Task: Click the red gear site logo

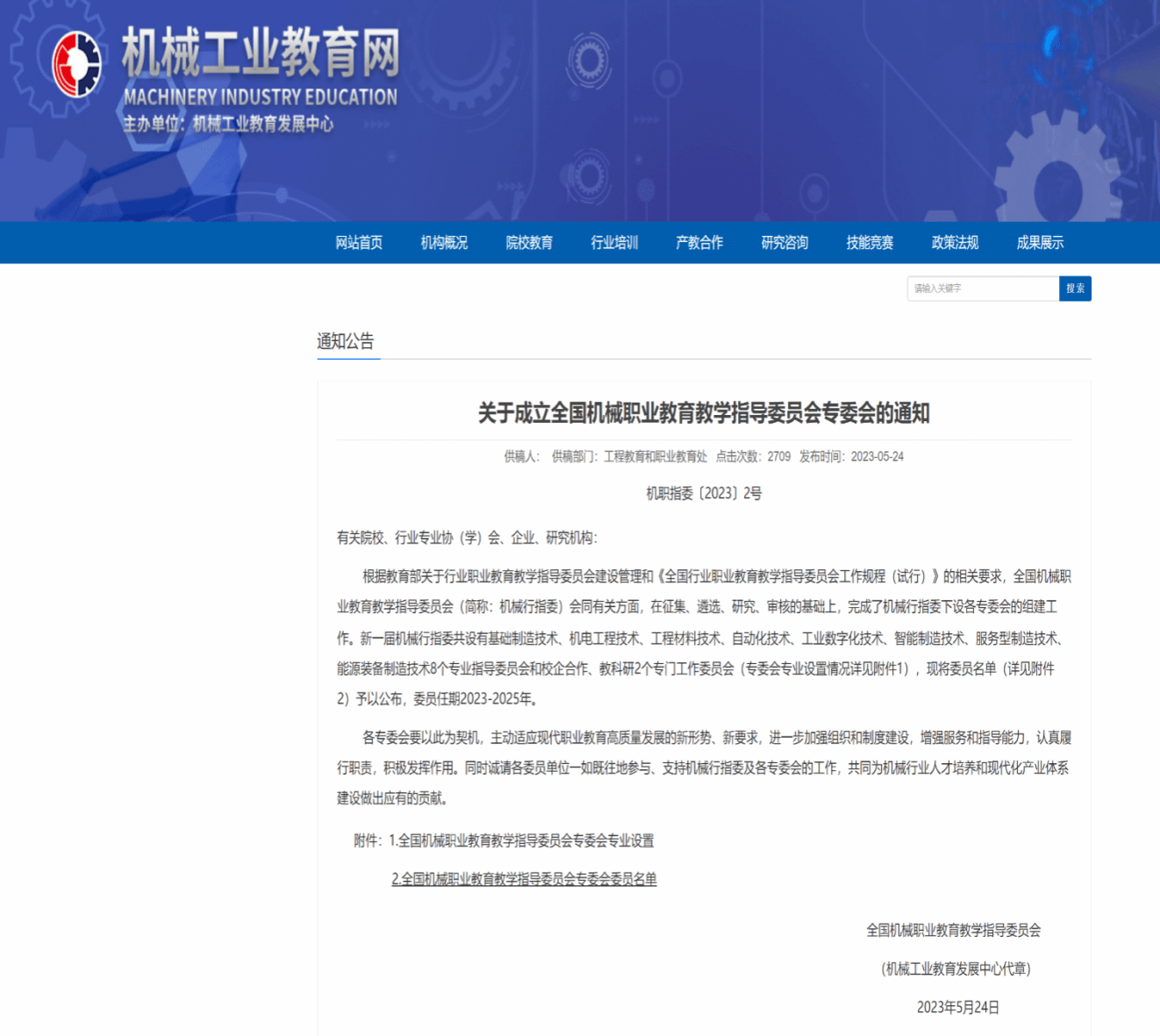Action: [x=76, y=64]
